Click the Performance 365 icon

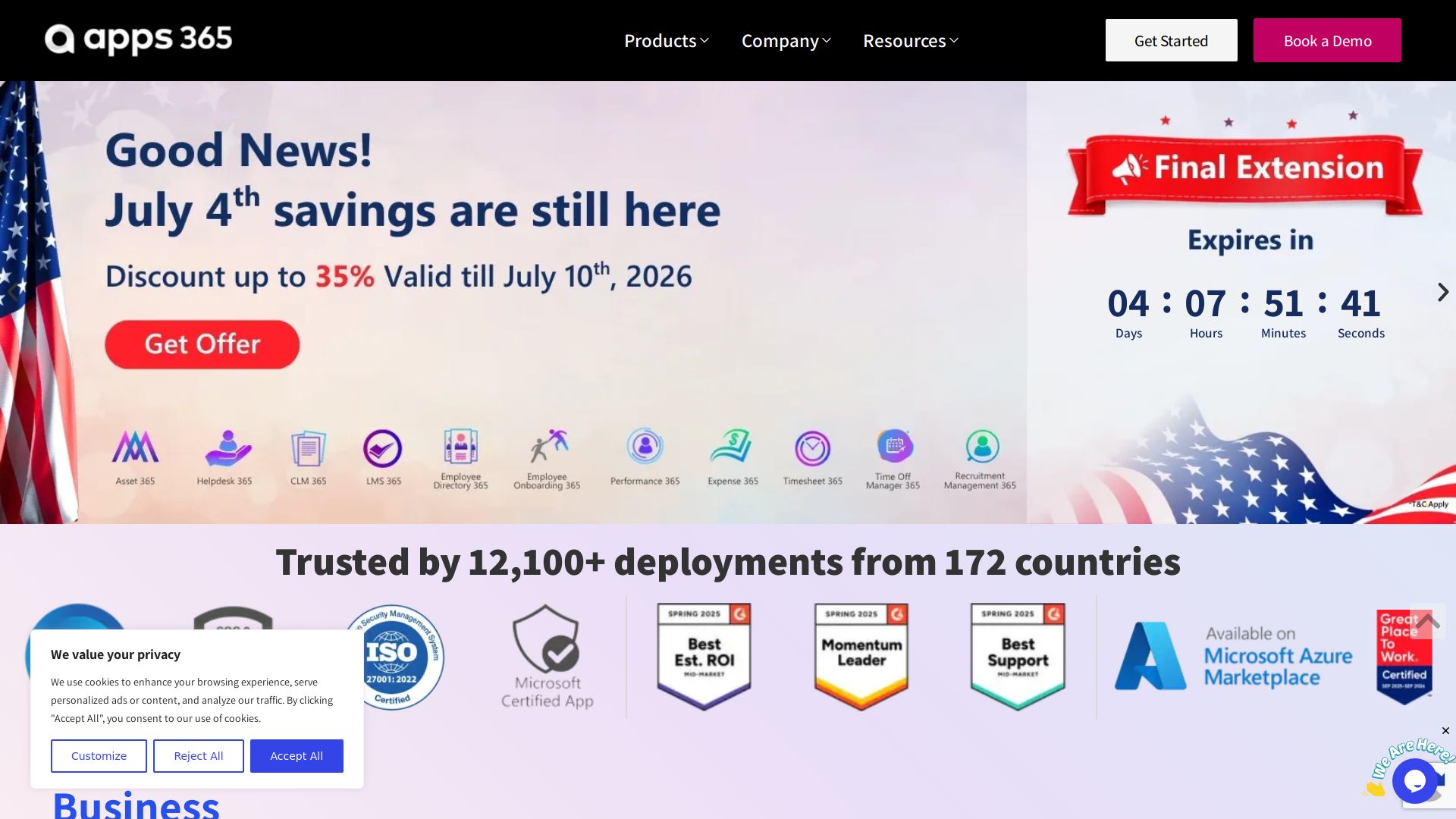coord(645,446)
